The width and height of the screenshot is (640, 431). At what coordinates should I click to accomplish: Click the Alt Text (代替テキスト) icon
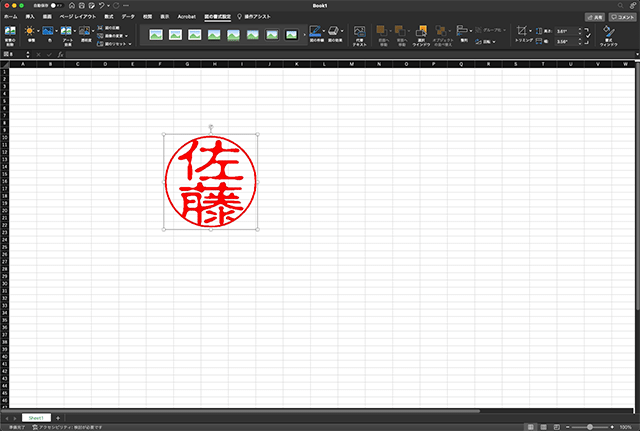359,32
